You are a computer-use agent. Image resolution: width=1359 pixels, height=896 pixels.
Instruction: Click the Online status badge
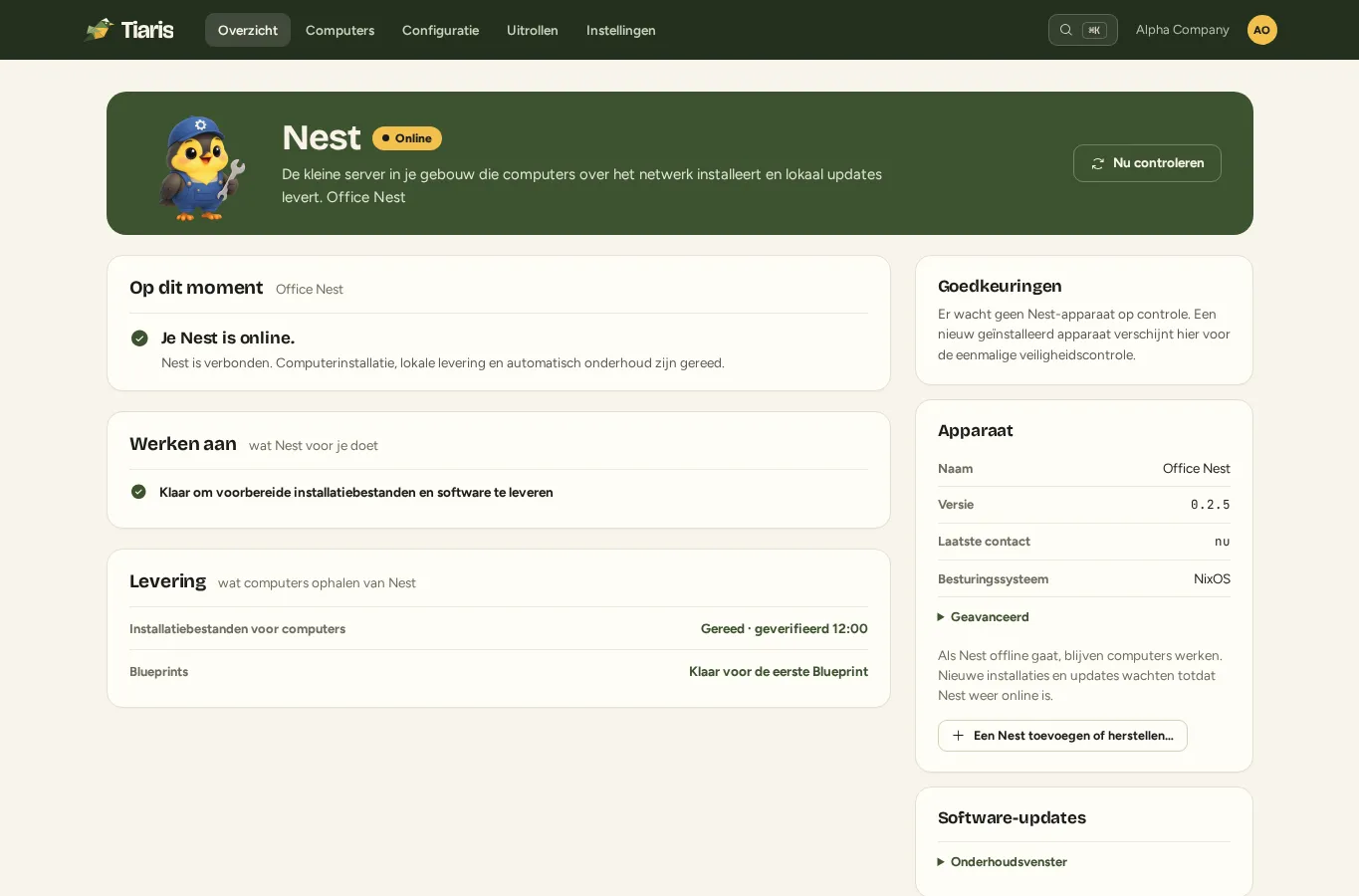pyautogui.click(x=407, y=138)
